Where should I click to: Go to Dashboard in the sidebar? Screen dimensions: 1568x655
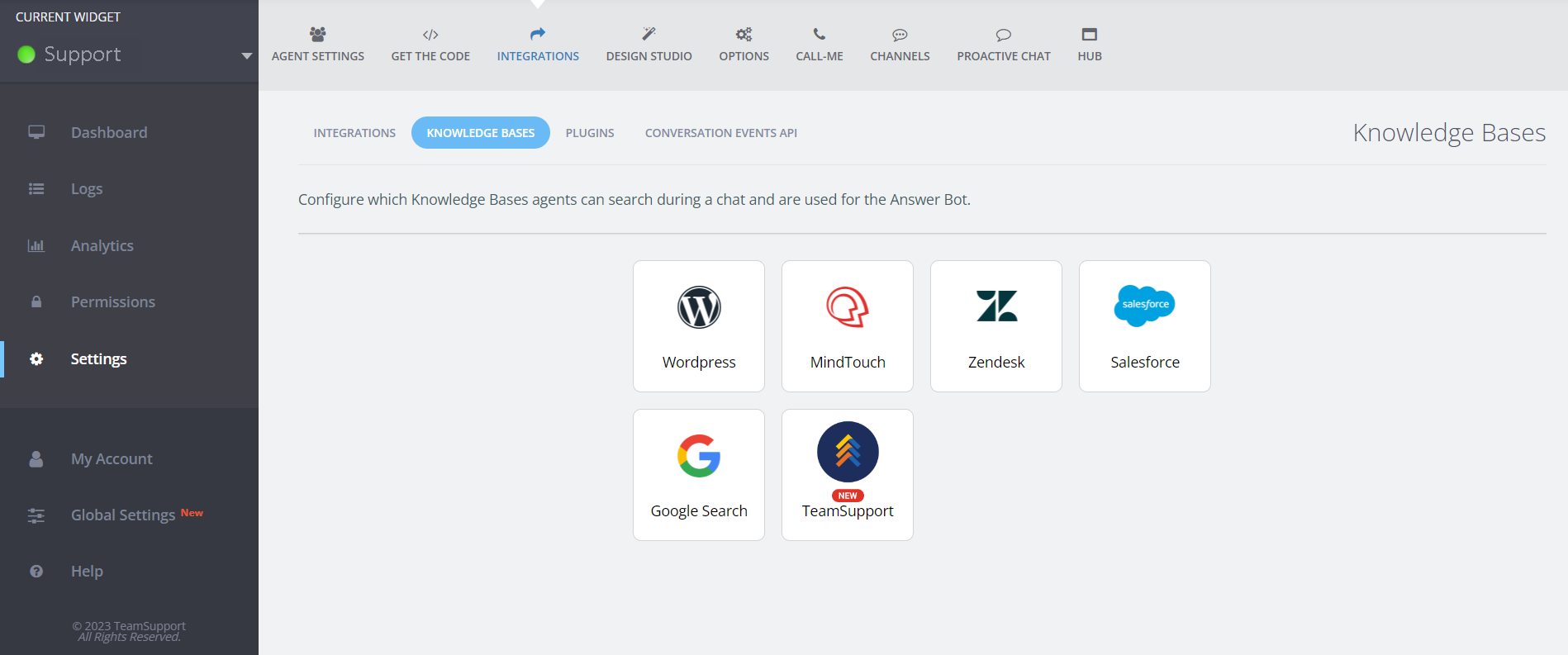[109, 133]
